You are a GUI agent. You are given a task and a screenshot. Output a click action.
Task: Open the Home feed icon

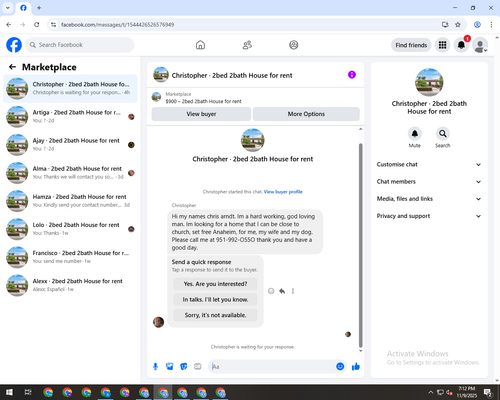(x=200, y=45)
